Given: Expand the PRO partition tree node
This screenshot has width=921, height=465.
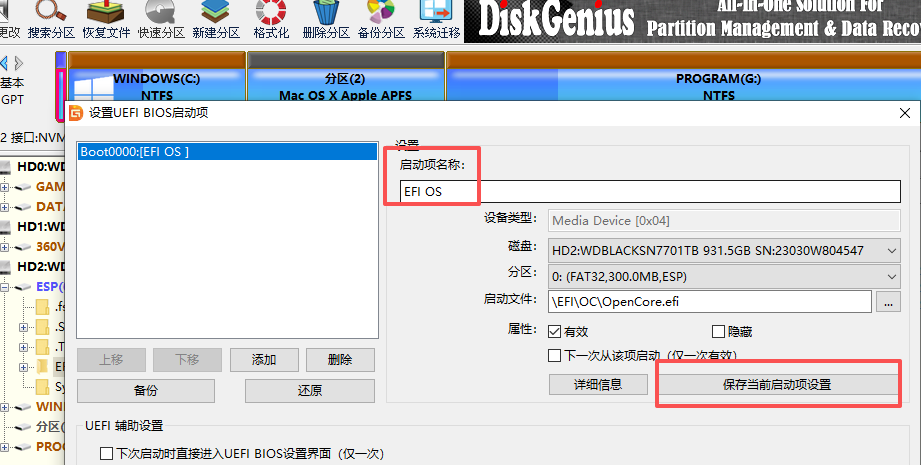Looking at the screenshot, I should tap(4, 447).
